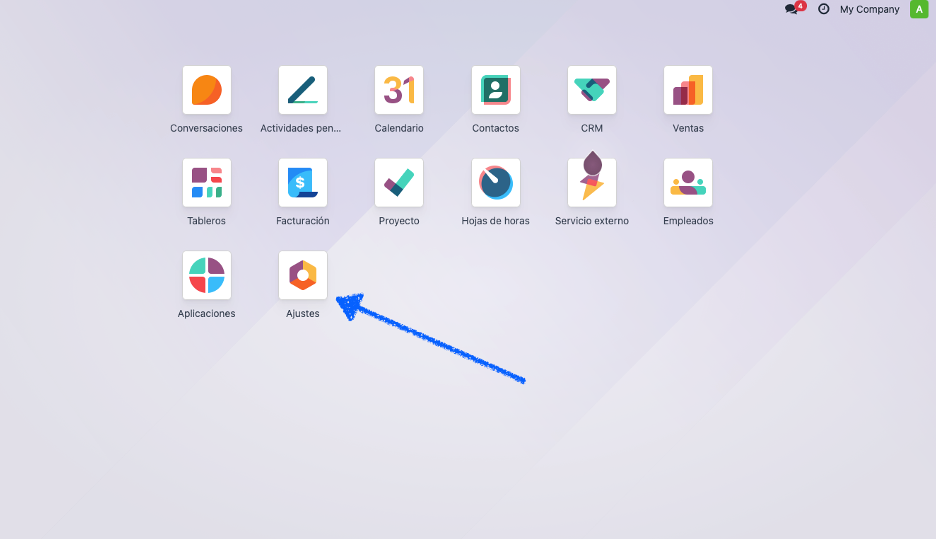Launch the Calendario app
Screen dimensions: 936x539
click(399, 90)
